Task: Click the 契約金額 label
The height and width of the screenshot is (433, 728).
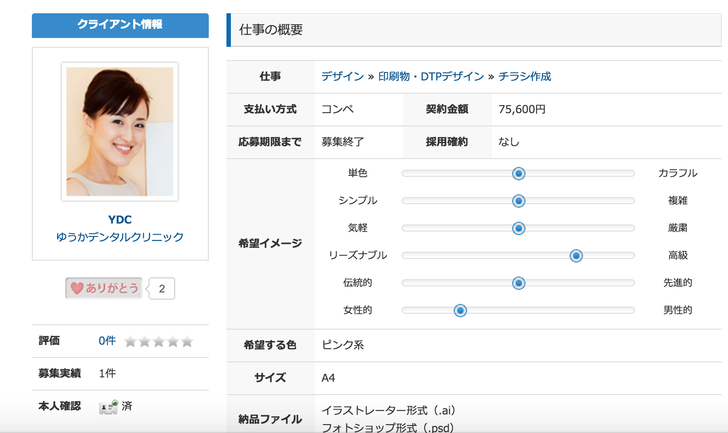Action: (x=447, y=110)
